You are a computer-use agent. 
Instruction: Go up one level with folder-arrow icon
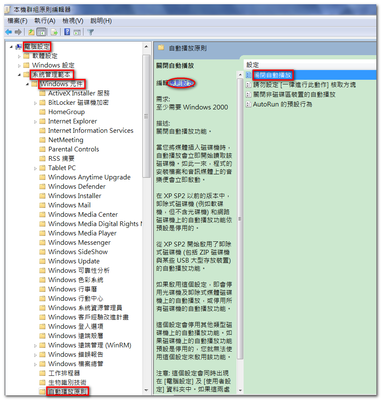(31, 32)
